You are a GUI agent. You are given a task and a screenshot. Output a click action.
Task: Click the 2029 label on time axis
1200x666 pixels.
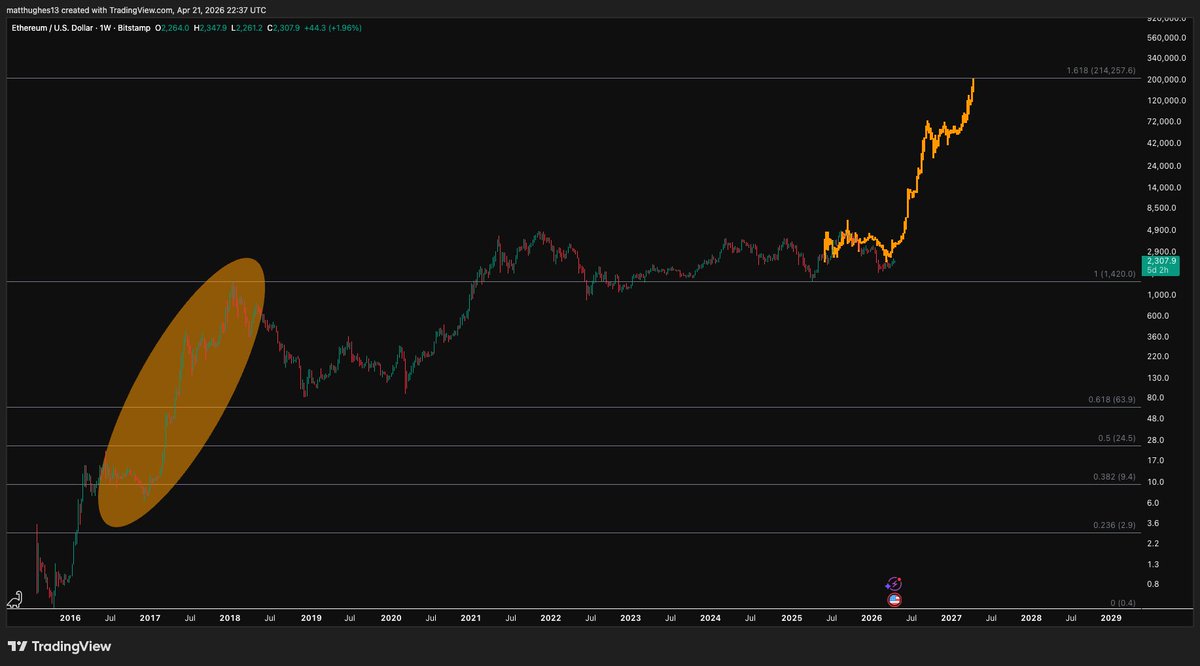point(1110,619)
